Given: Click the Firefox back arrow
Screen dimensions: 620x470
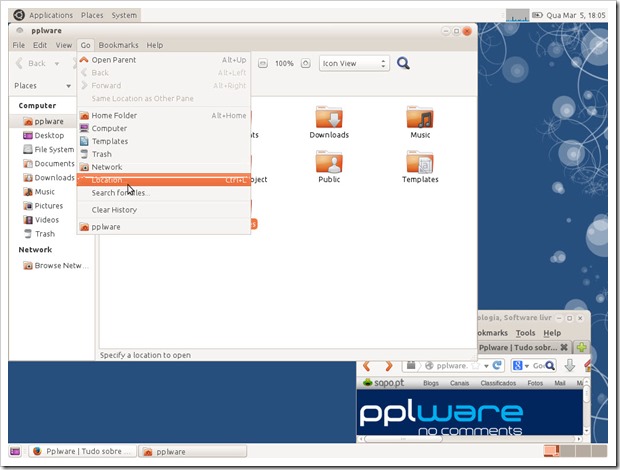Looking at the screenshot, I should tap(367, 366).
